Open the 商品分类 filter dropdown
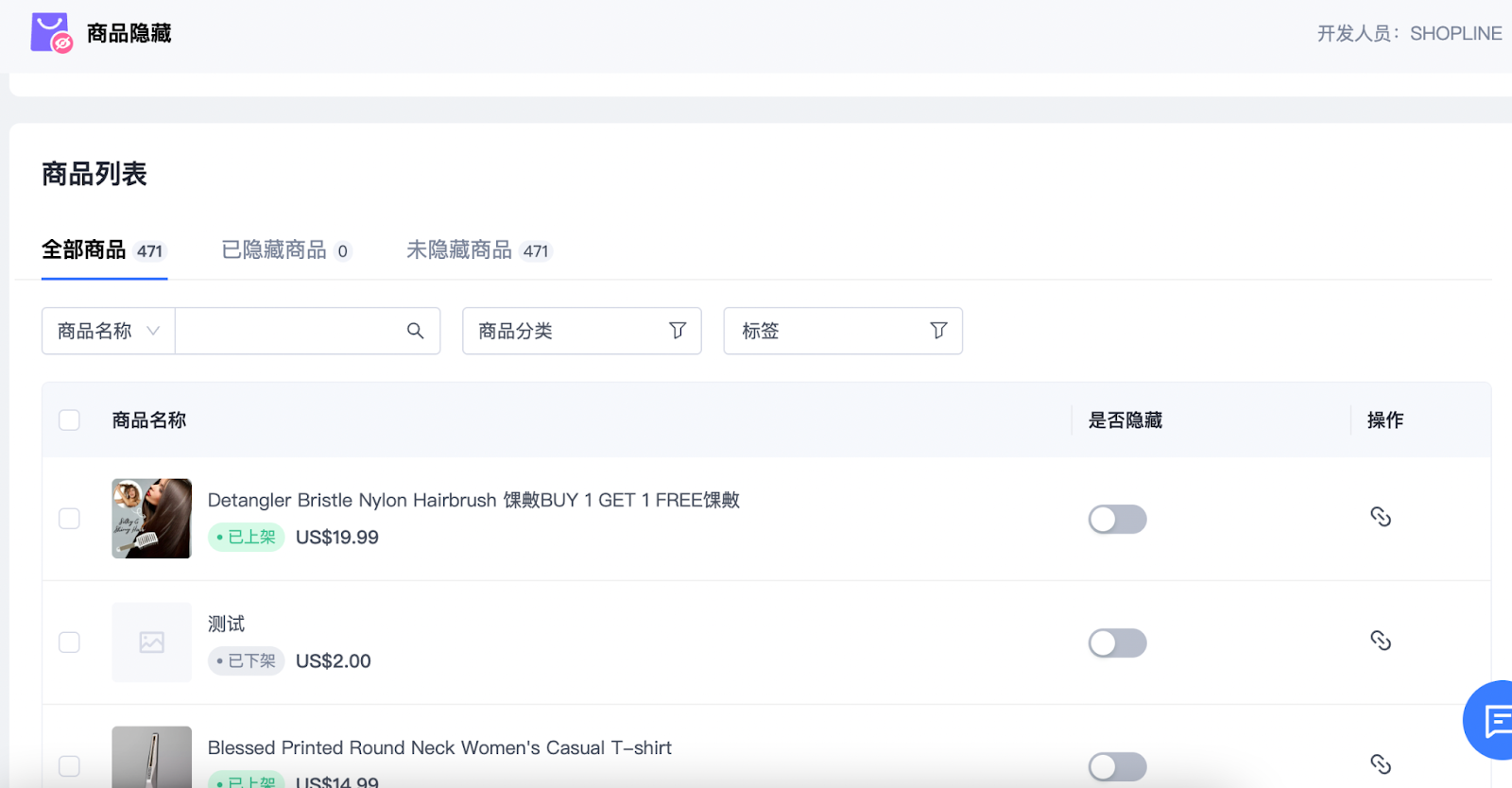 pyautogui.click(x=567, y=331)
